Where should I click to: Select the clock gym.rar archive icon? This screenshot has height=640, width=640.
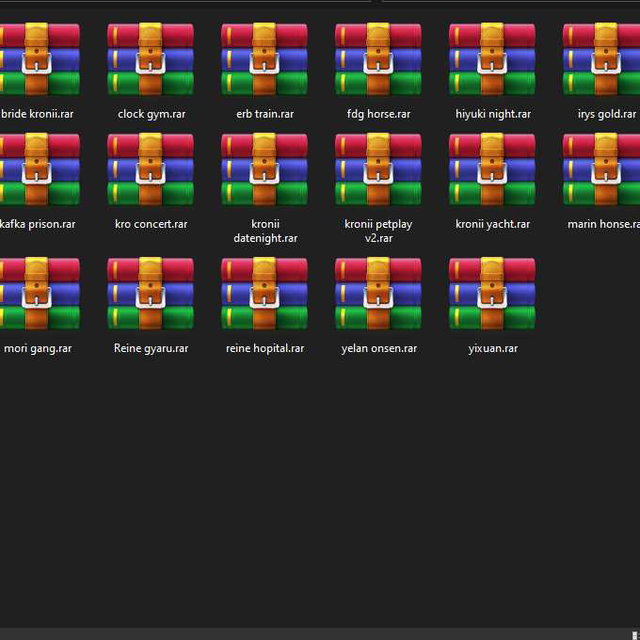[151, 60]
